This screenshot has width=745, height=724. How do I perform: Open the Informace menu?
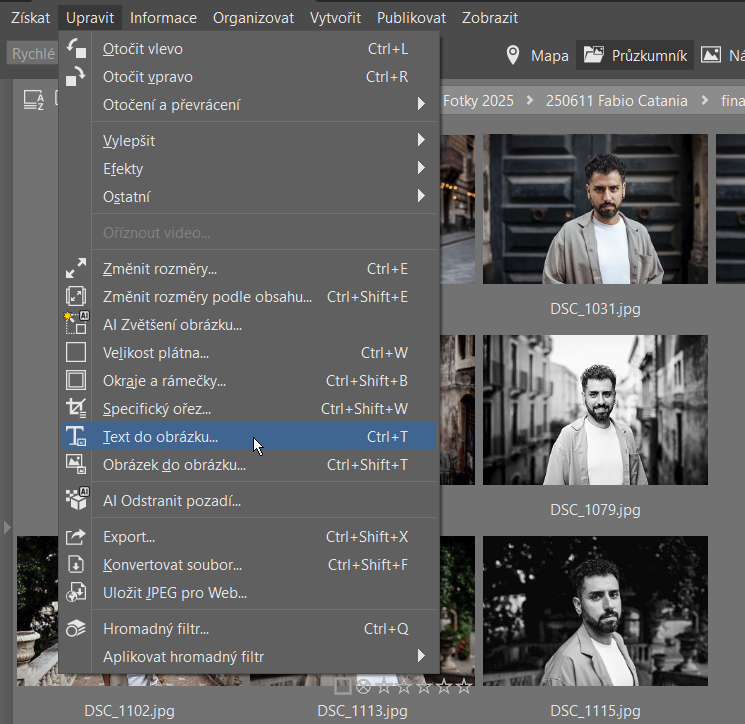[163, 18]
